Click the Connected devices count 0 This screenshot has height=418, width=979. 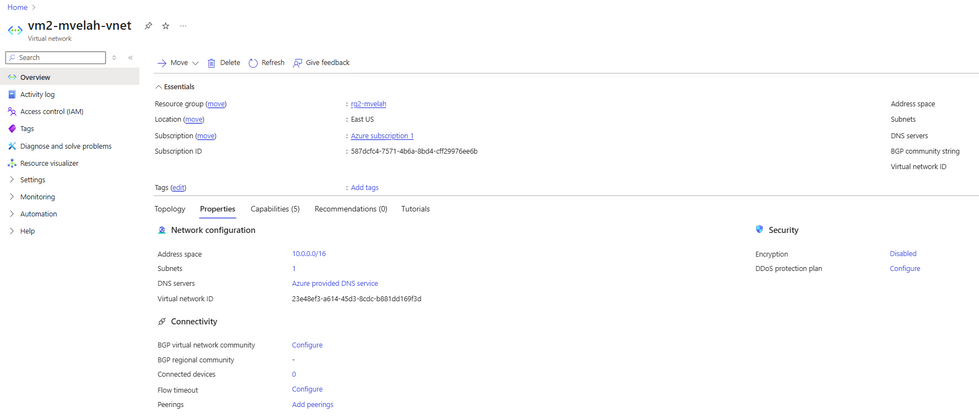[294, 374]
